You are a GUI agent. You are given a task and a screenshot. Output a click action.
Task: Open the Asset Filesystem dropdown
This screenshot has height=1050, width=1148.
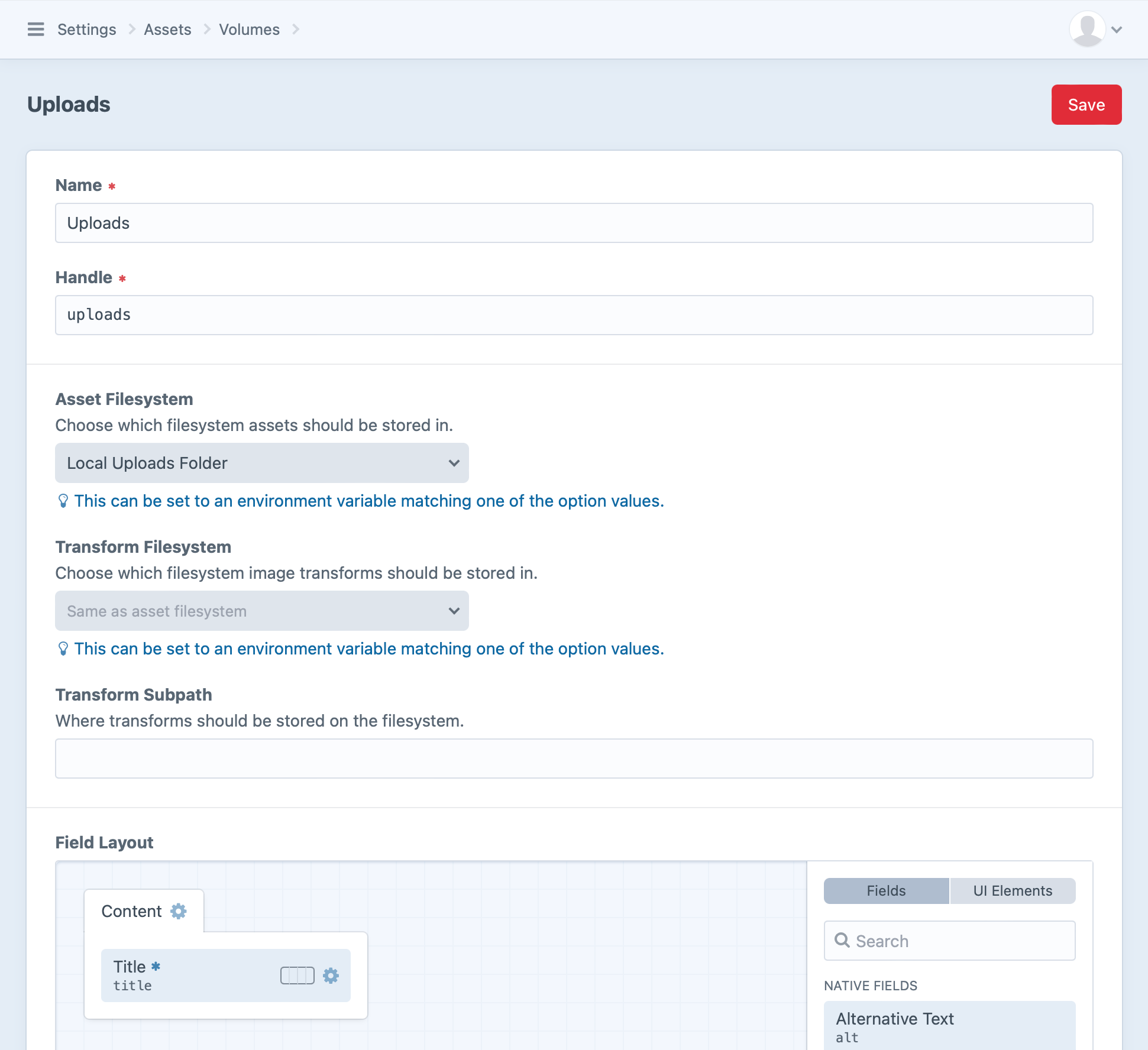[x=261, y=463]
